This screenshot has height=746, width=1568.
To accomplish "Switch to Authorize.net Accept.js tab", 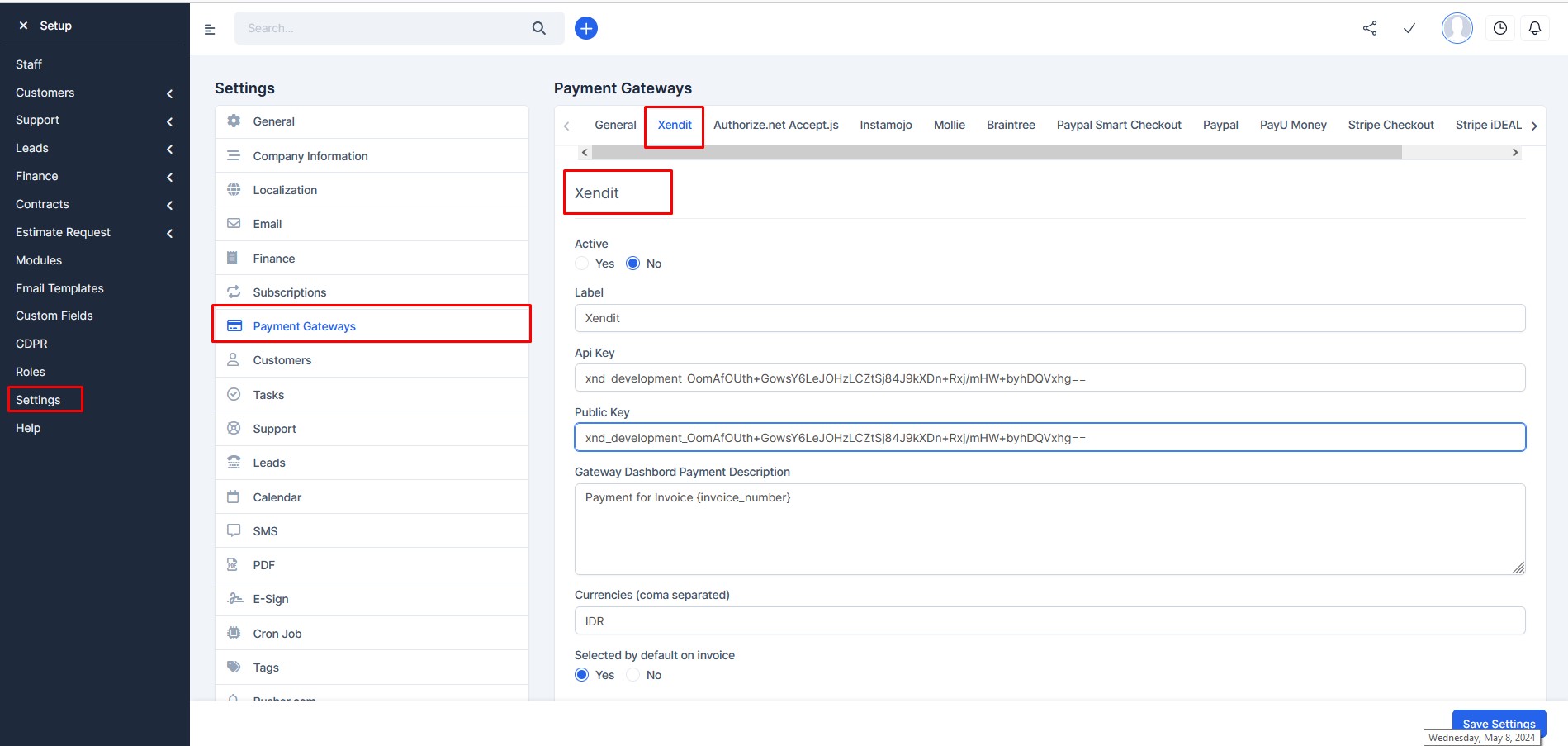I will (x=776, y=125).
